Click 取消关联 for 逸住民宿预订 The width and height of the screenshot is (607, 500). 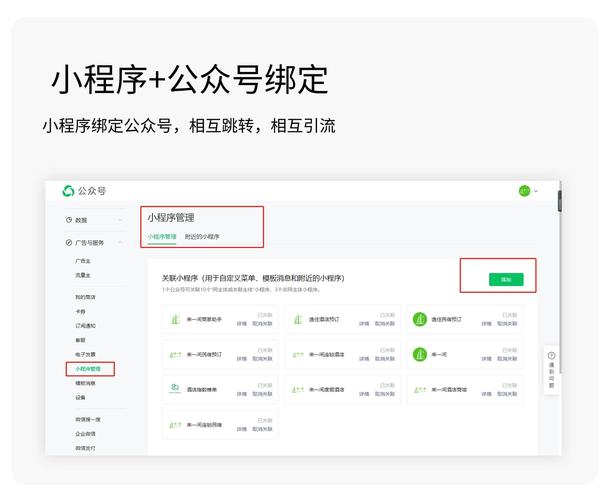tap(507, 324)
